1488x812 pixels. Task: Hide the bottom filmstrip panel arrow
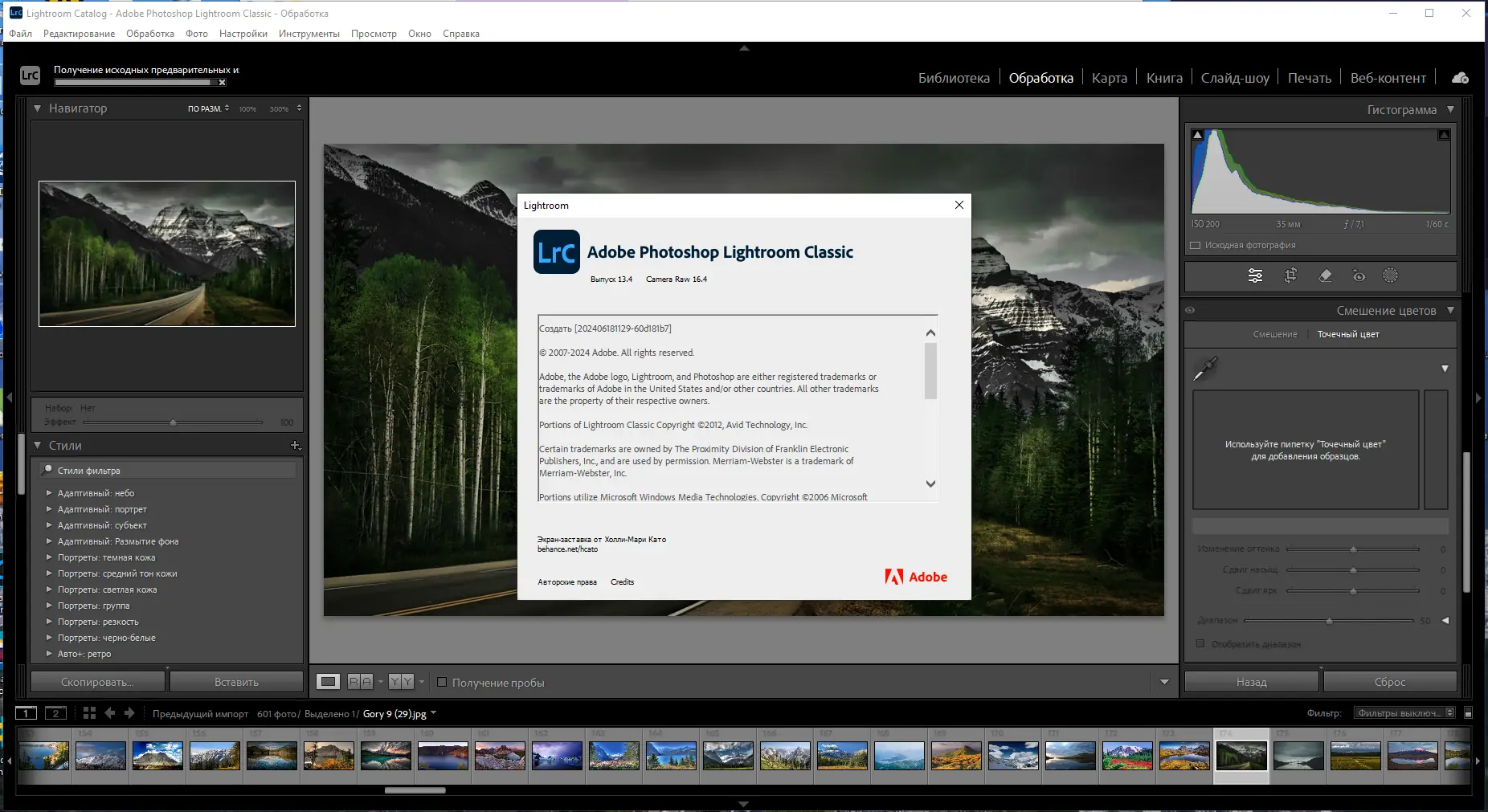coord(743,804)
